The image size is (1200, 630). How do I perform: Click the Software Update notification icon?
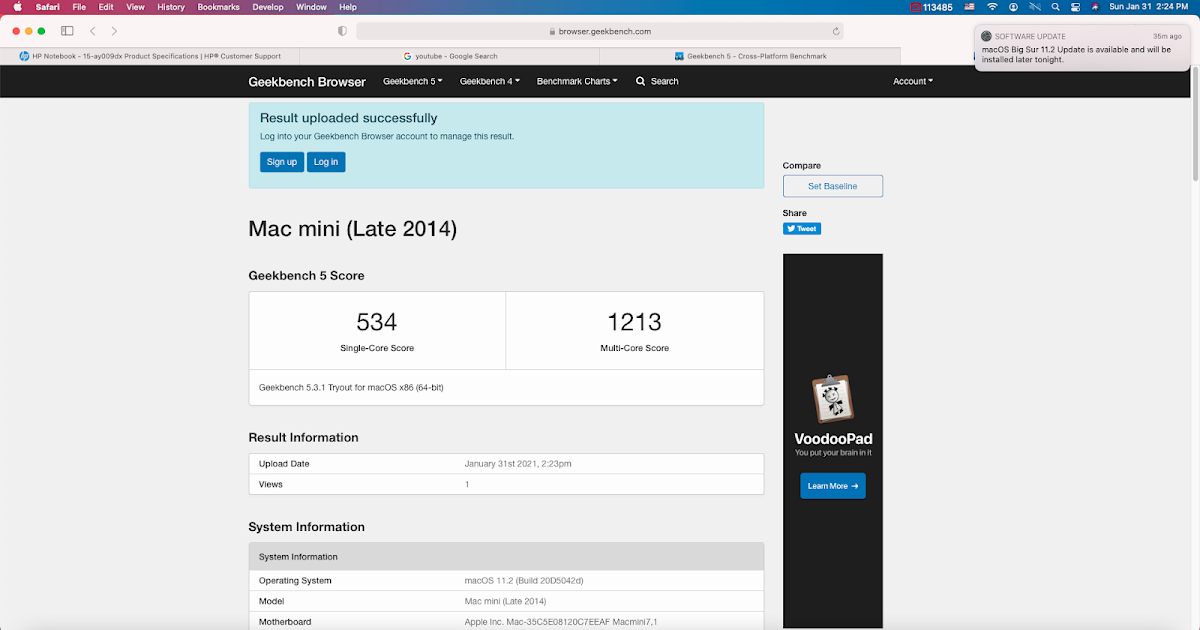point(987,36)
